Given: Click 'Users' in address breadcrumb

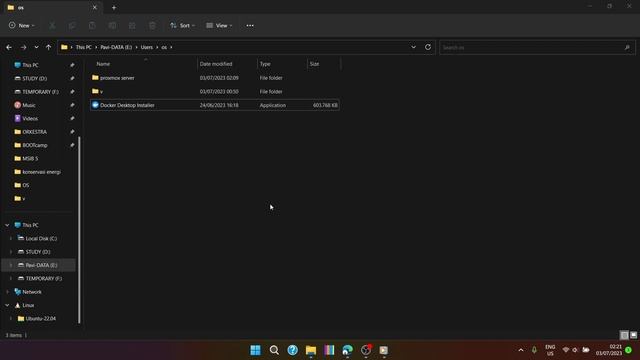Looking at the screenshot, I should pyautogui.click(x=147, y=47).
